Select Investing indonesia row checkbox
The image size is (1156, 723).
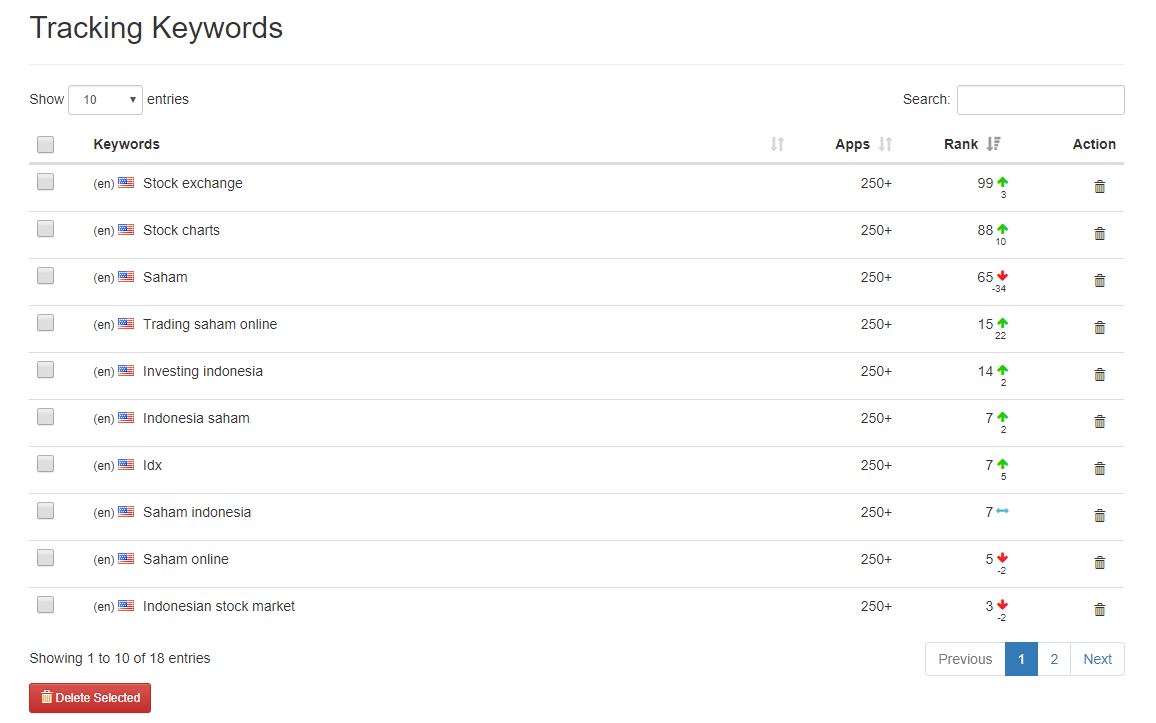[x=46, y=369]
